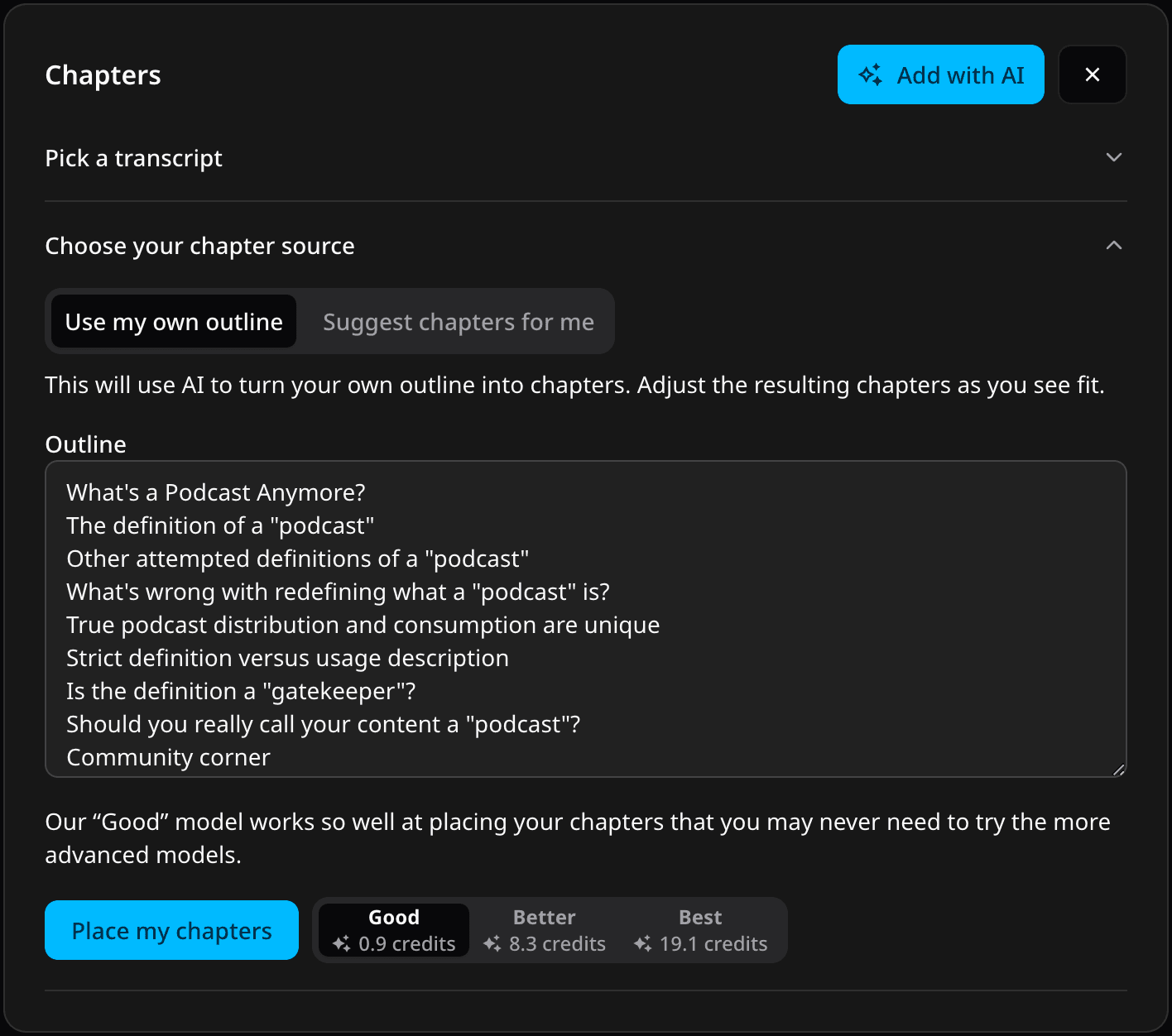Open the Pick a transcript section

tap(134, 158)
